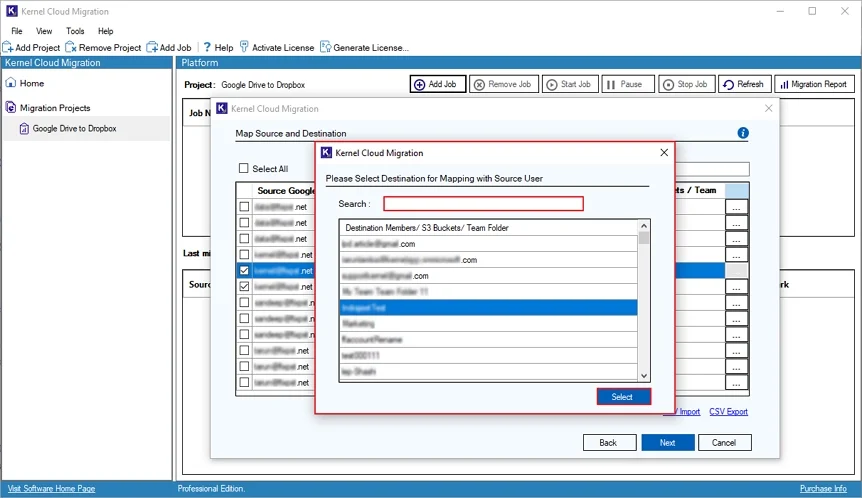This screenshot has width=862, height=498.
Task: Click the destination list scroll down arrow
Action: pos(644,376)
